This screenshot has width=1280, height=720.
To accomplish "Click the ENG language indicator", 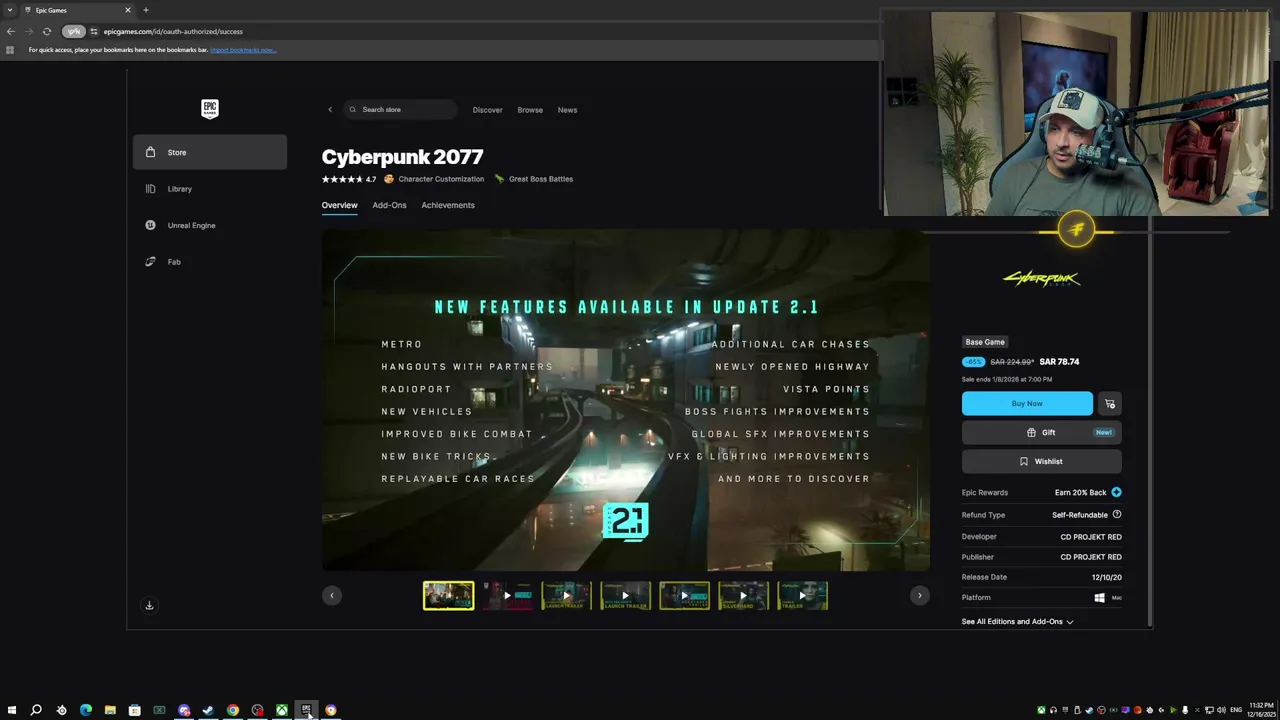I will [x=1236, y=710].
